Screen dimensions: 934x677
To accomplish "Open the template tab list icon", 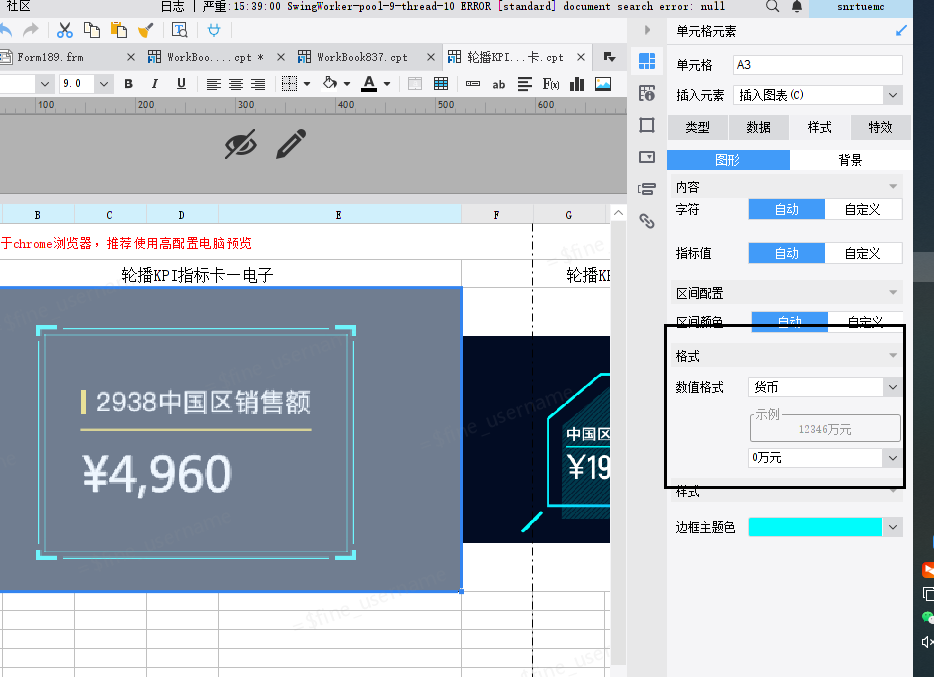I will pos(609,57).
